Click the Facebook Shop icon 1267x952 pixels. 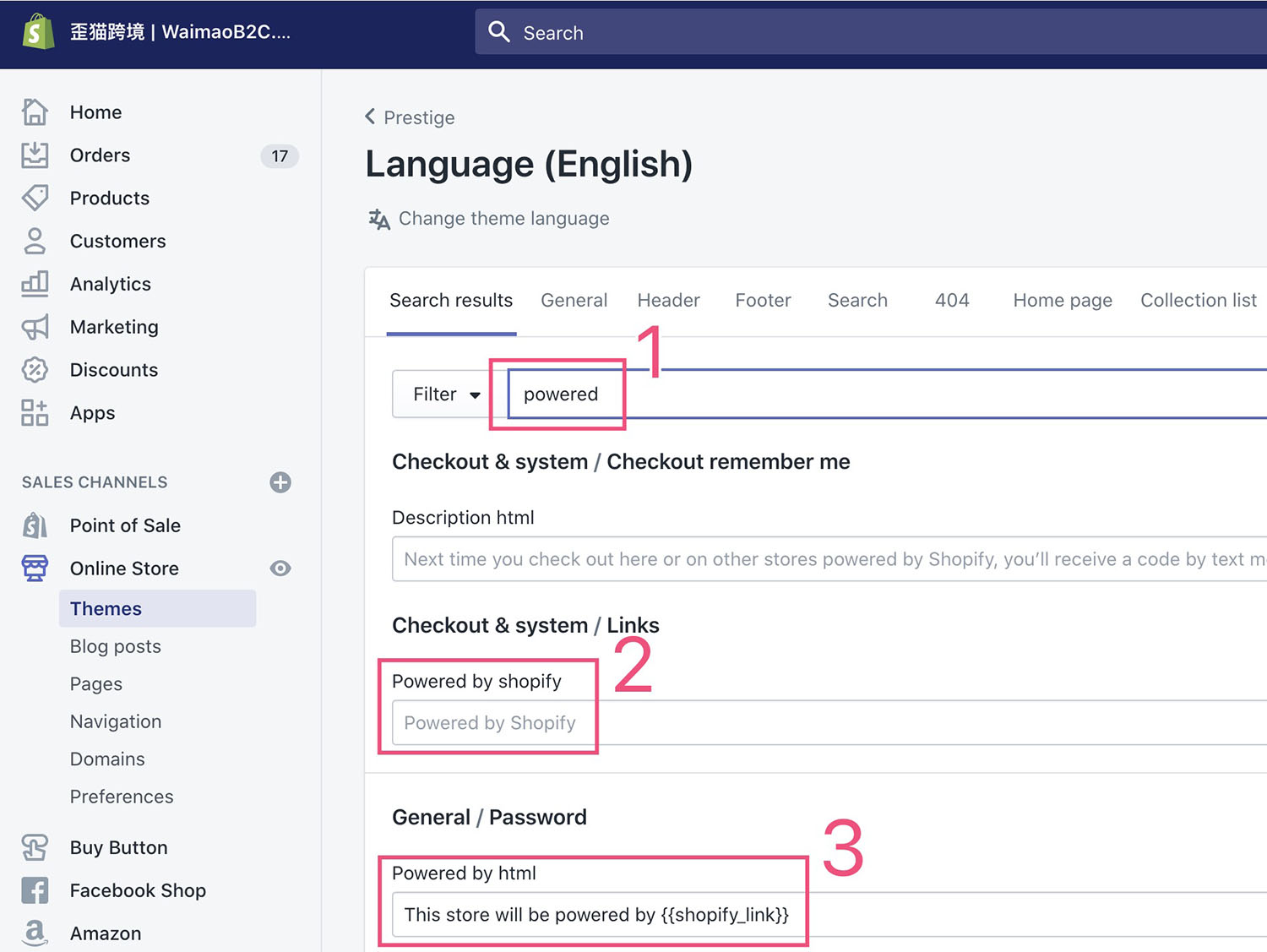pyautogui.click(x=35, y=890)
